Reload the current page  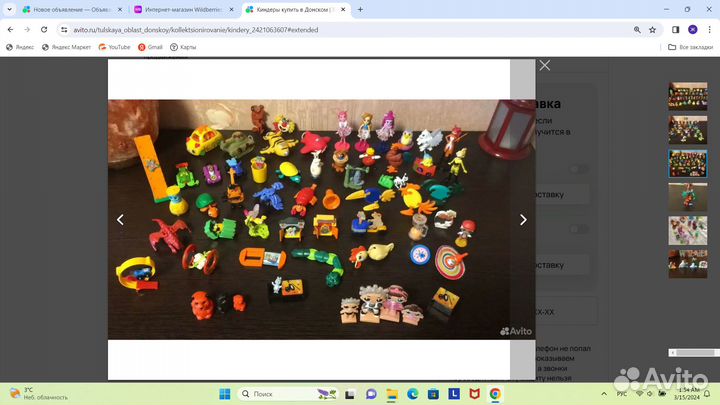pyautogui.click(x=44, y=29)
